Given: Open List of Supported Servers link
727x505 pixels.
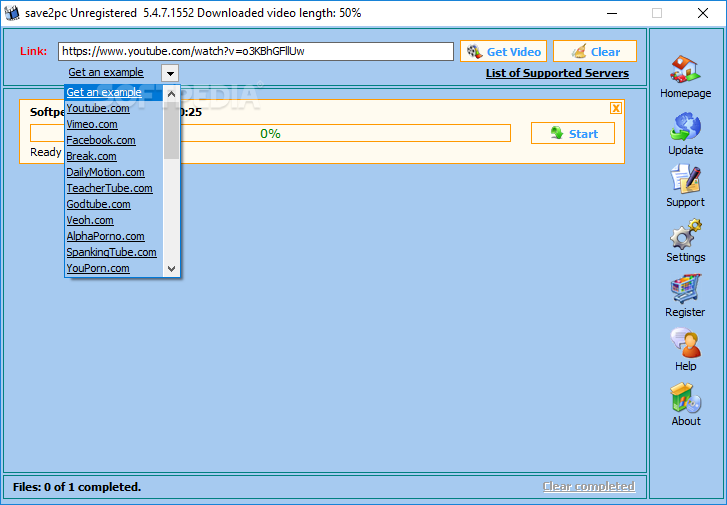Looking at the screenshot, I should (557, 73).
